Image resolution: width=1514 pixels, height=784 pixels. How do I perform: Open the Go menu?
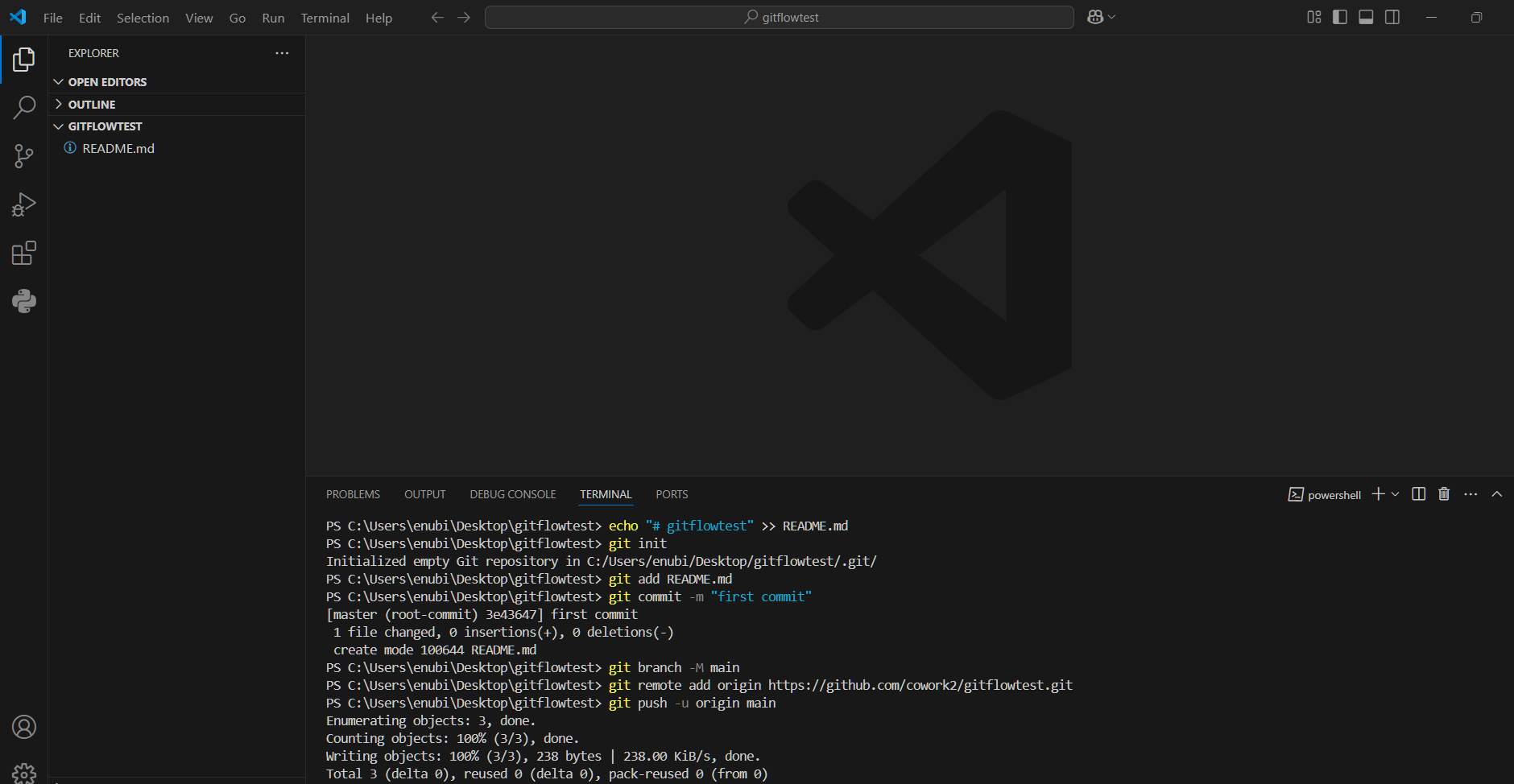238,18
